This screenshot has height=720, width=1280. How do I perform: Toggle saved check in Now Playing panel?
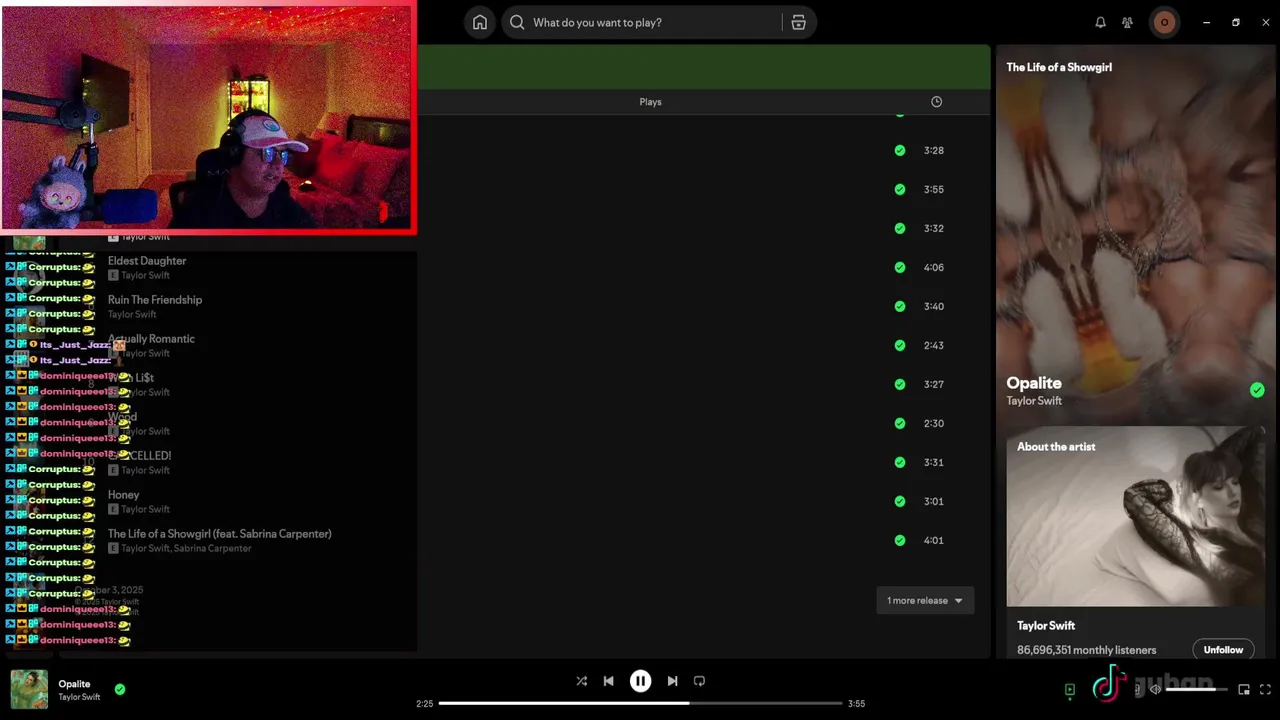(x=1257, y=390)
